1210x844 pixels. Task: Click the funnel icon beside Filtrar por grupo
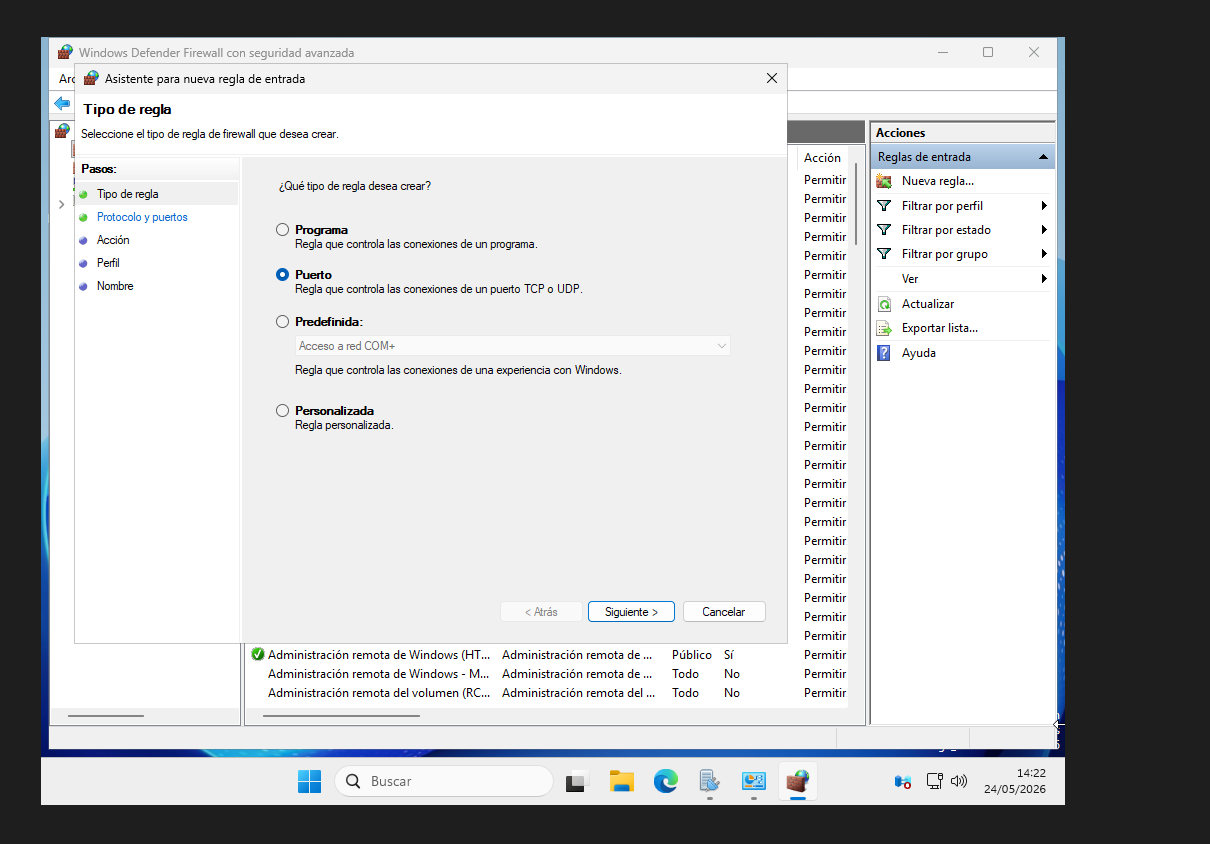pyautogui.click(x=884, y=254)
